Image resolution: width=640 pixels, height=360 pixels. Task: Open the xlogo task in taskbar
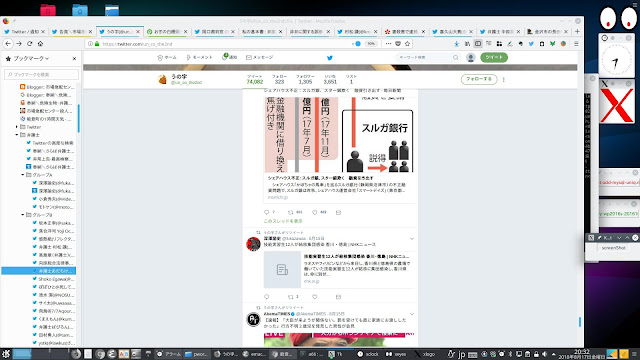pos(424,354)
